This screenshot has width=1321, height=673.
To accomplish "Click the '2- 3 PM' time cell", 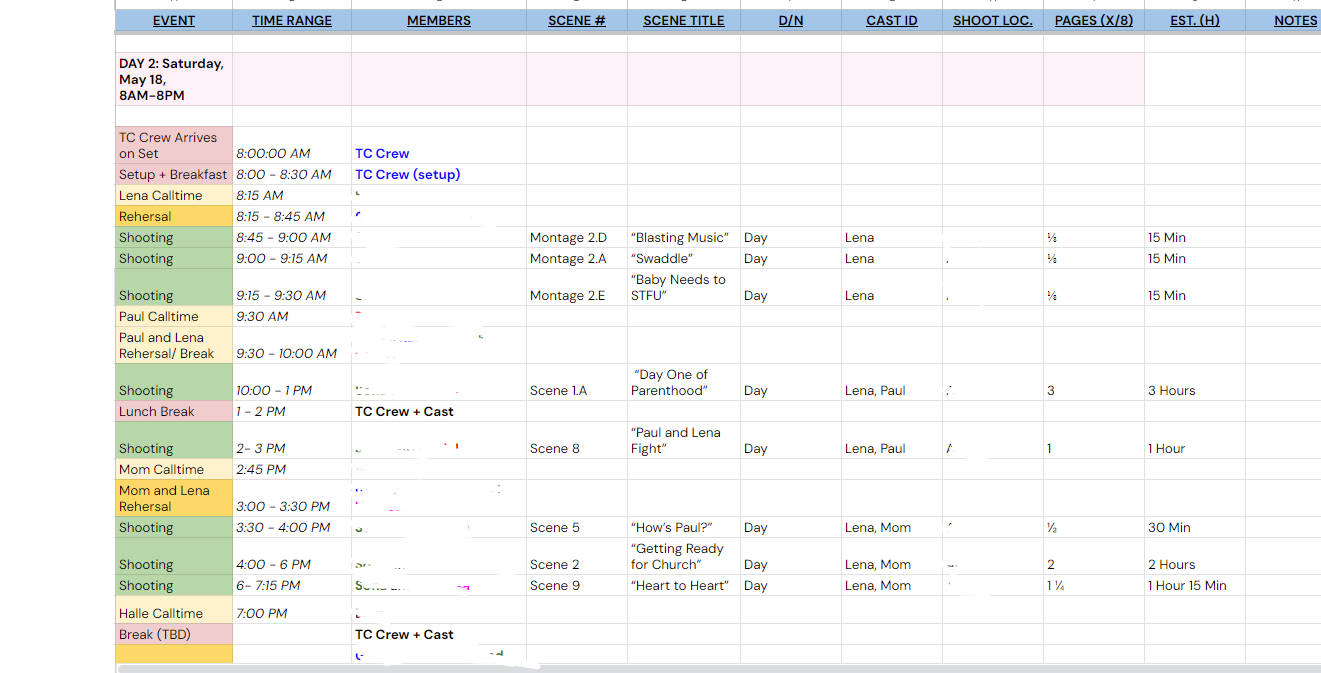I will 292,440.
